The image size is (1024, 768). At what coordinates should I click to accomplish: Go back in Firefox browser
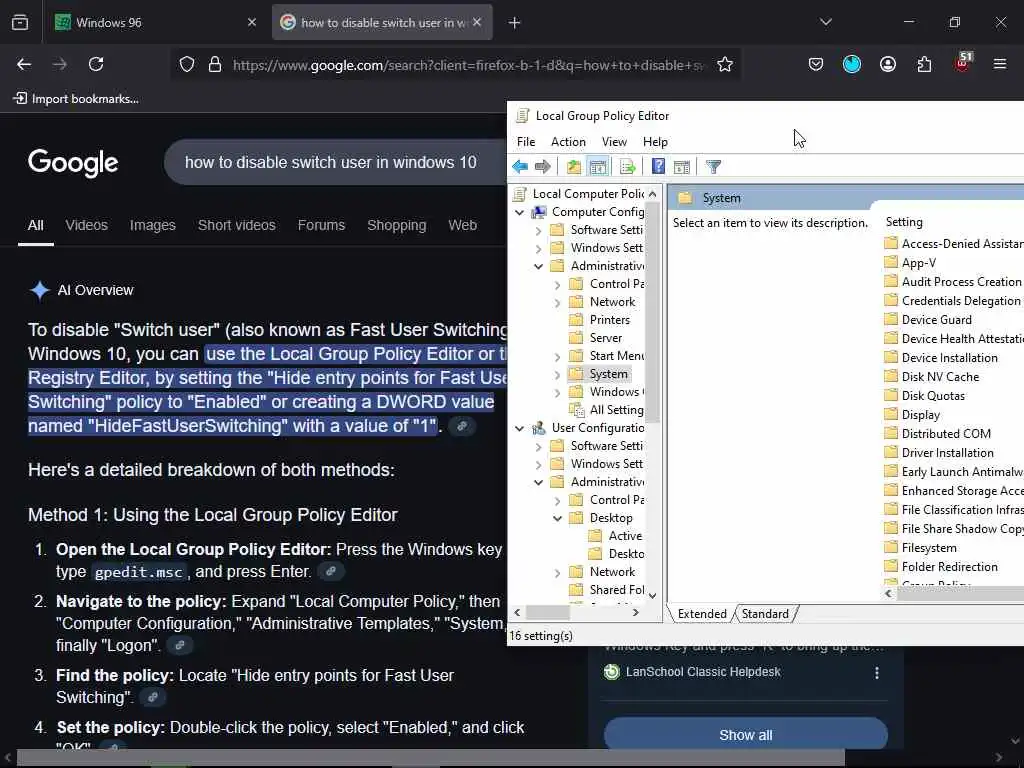(24, 64)
